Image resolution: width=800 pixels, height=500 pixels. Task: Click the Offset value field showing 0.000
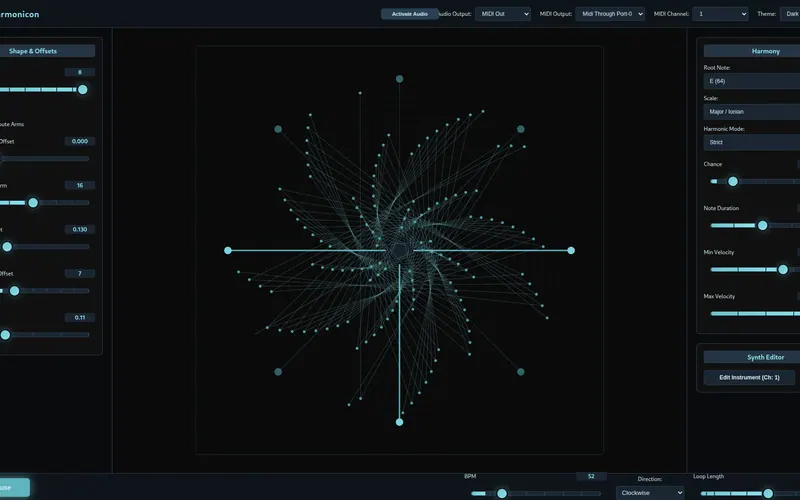80,141
